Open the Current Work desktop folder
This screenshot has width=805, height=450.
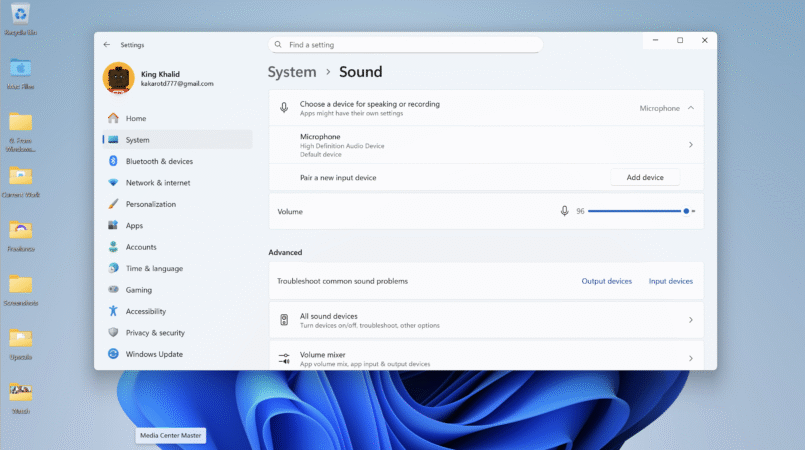pos(21,182)
